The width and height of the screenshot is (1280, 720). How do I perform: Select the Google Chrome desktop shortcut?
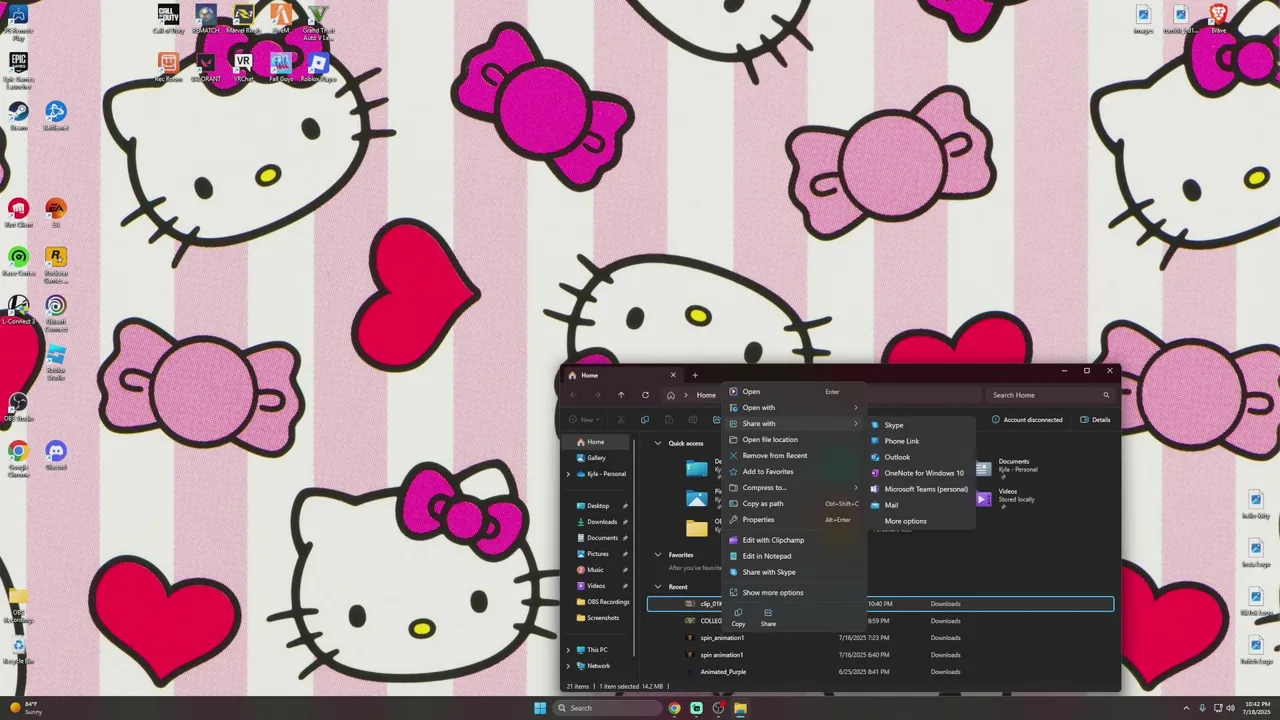pyautogui.click(x=18, y=459)
